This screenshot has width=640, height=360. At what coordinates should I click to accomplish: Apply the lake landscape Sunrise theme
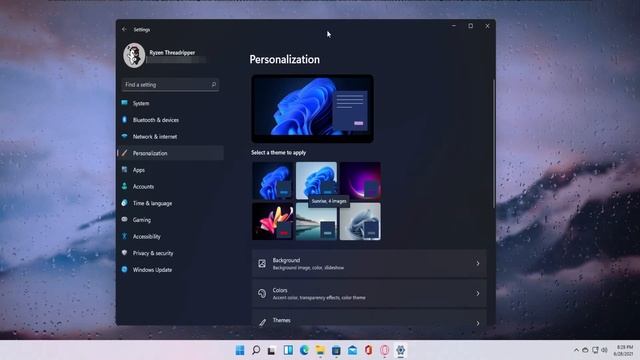[316, 223]
